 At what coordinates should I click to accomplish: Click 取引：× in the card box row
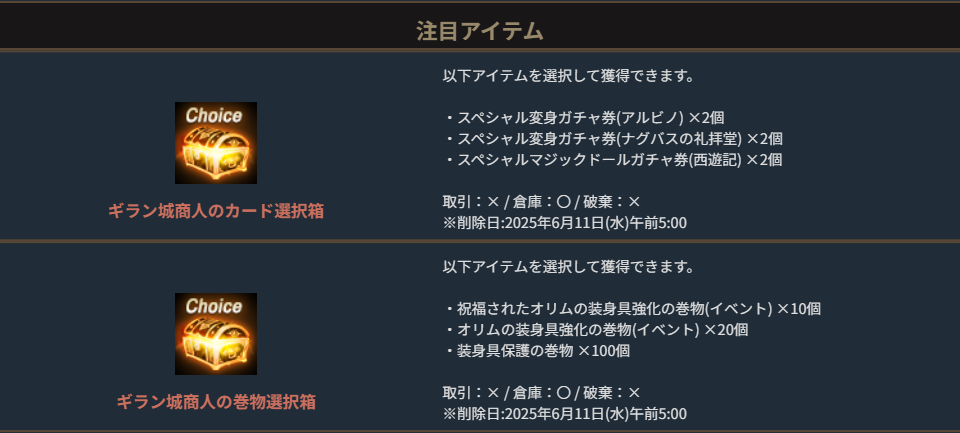coord(470,201)
